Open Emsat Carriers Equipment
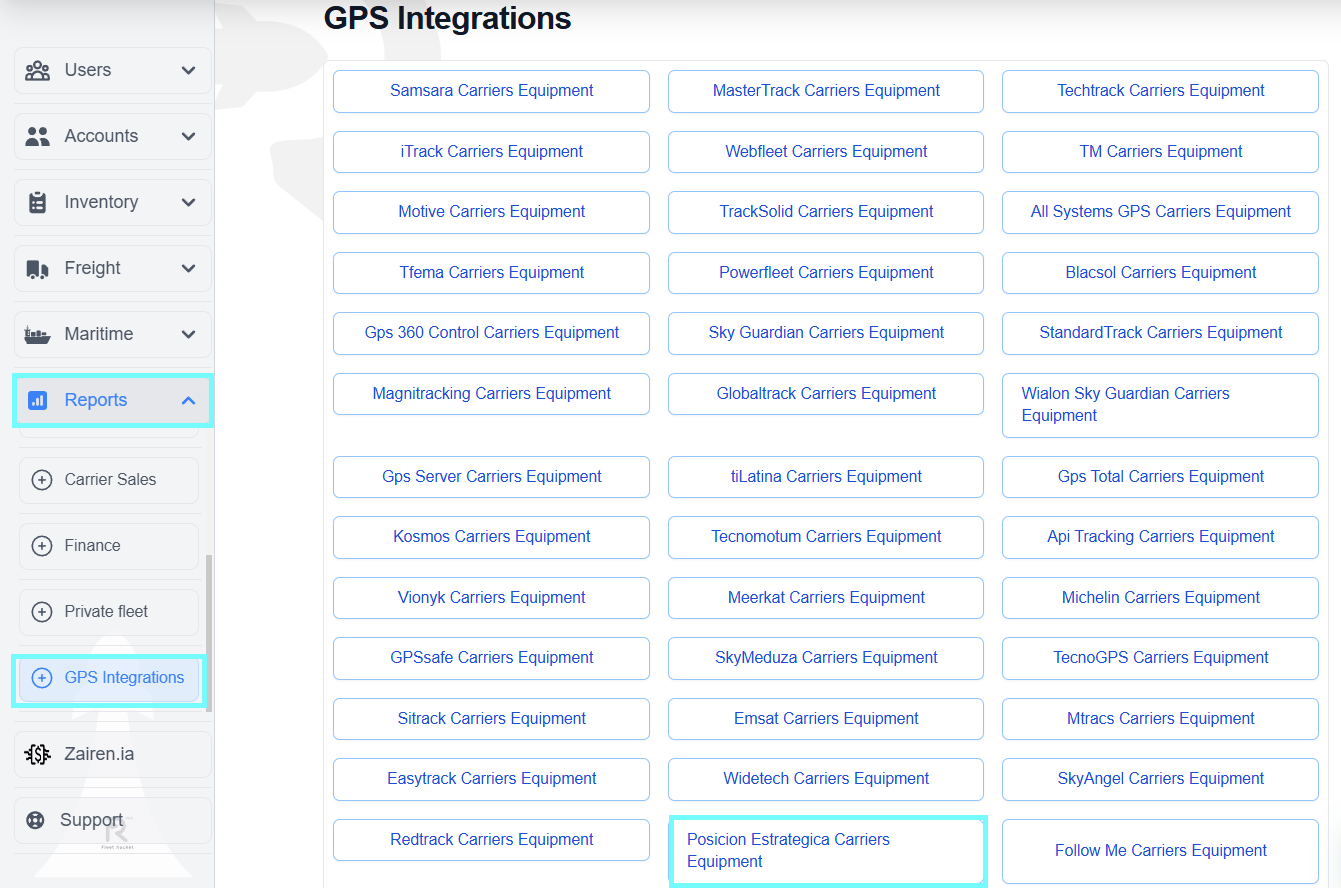Screen dimensions: 1341x888 click(826, 719)
